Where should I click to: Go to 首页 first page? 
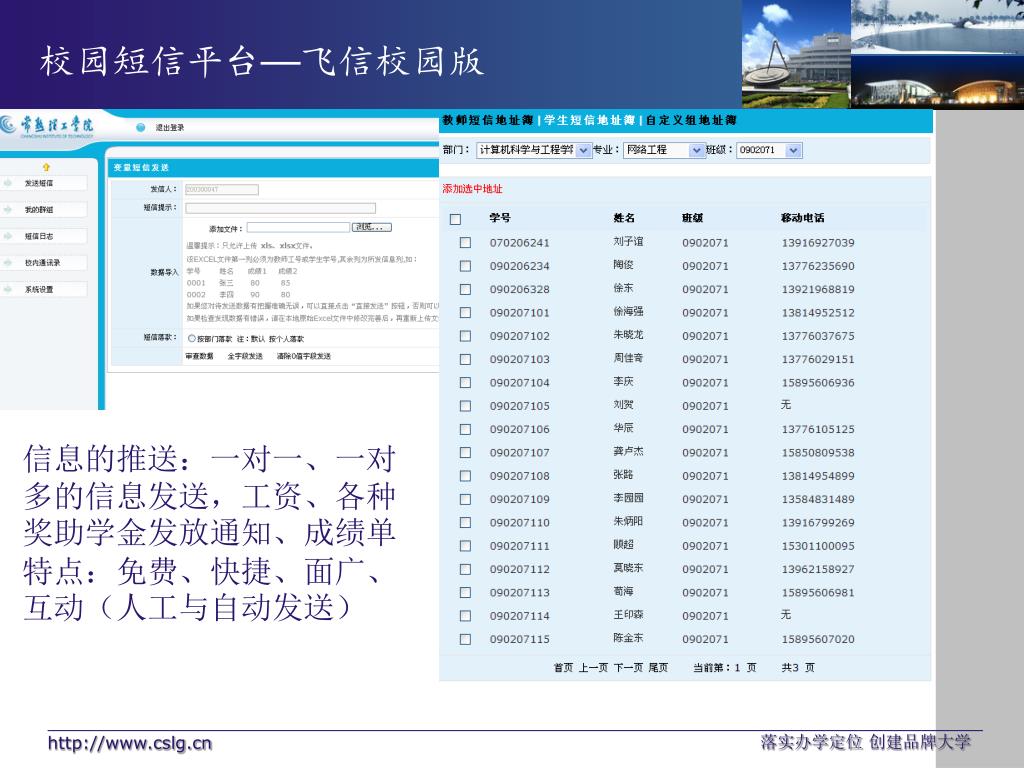[x=563, y=667]
